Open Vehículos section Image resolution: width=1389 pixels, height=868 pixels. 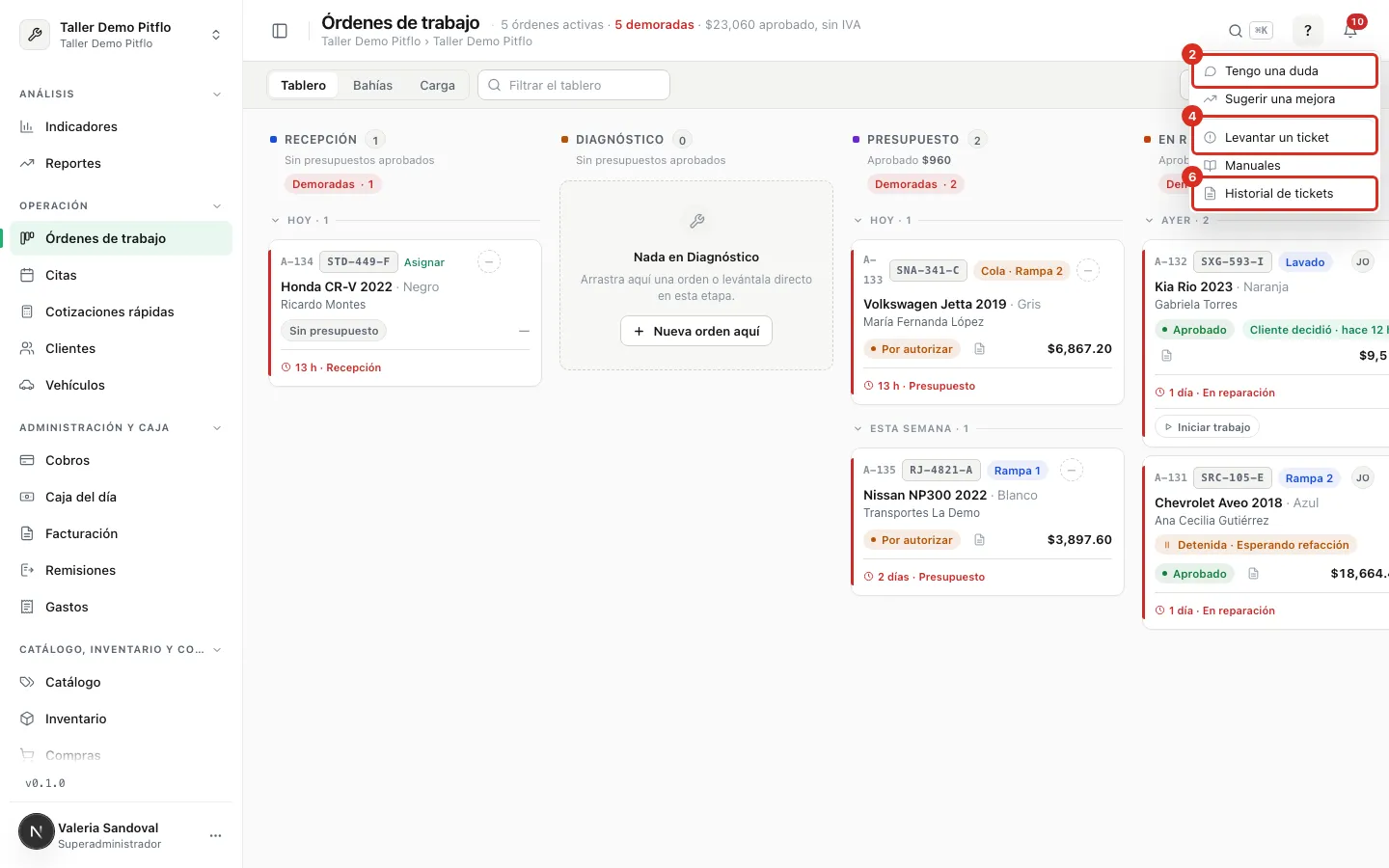(x=121, y=385)
